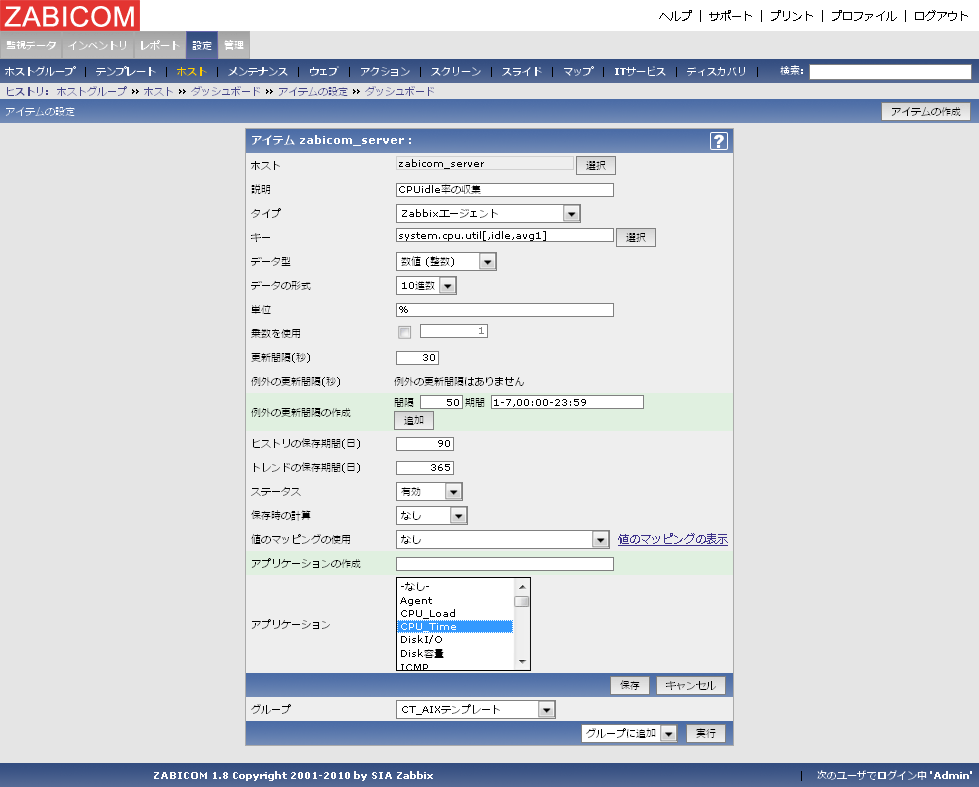
Task: Open the ITサービス submenu
Action: 640,71
